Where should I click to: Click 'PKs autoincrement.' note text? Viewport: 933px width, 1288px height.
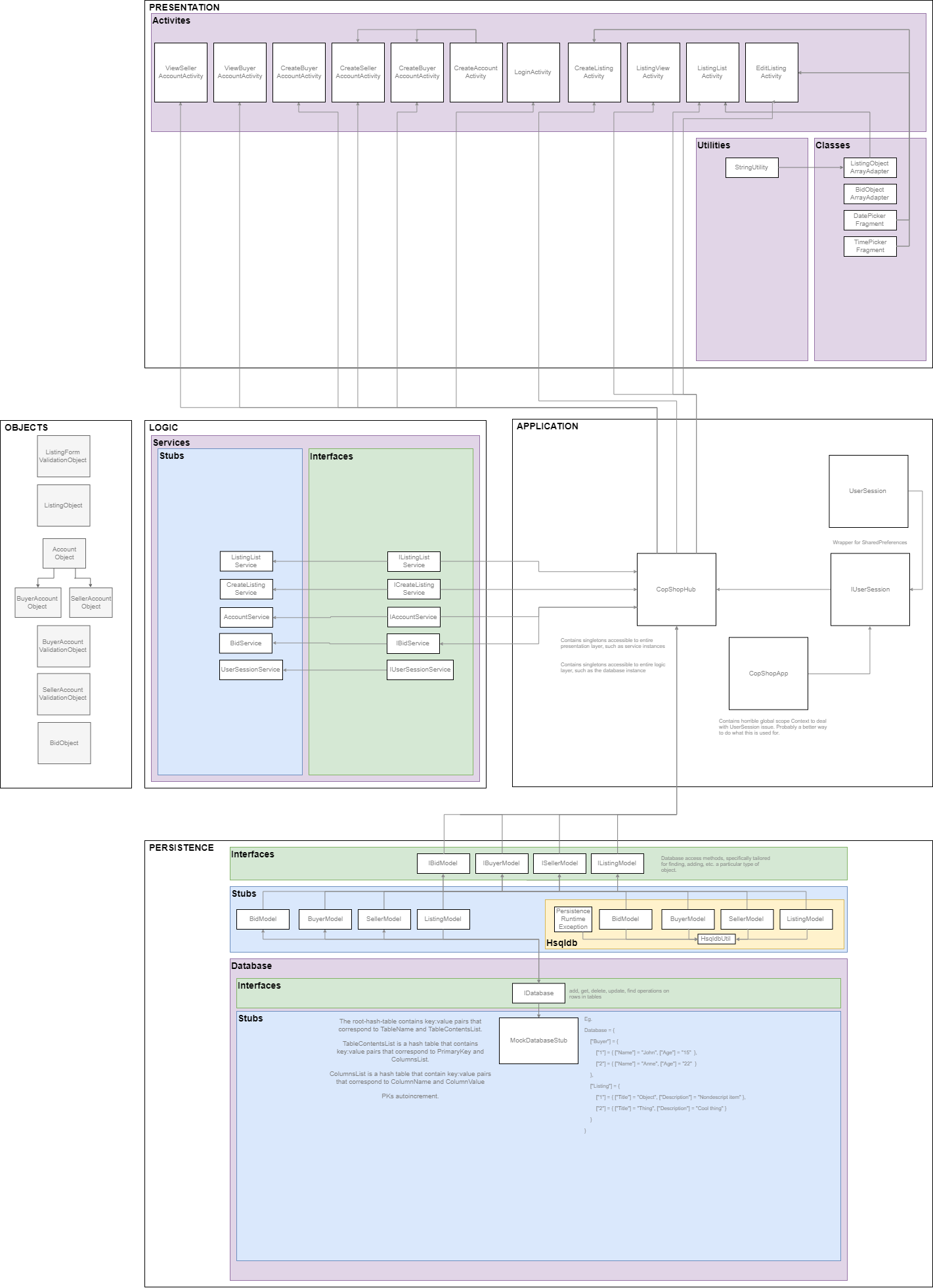click(x=410, y=1096)
